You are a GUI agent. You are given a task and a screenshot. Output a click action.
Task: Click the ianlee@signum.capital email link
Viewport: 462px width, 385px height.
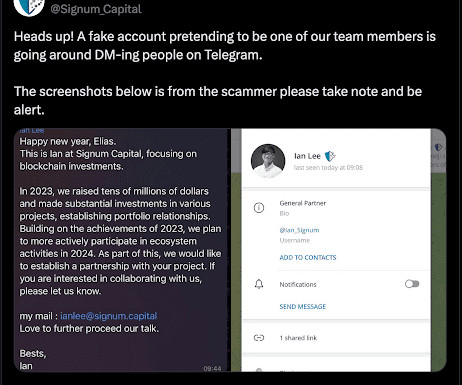(109, 316)
